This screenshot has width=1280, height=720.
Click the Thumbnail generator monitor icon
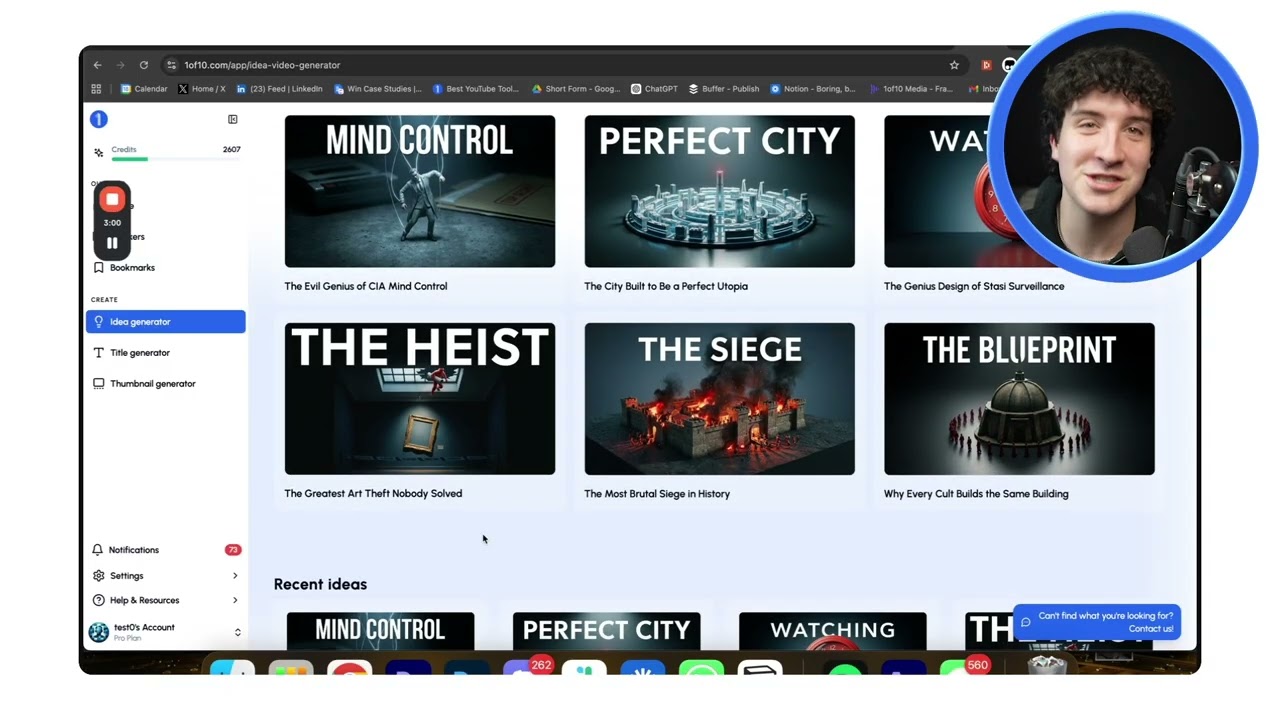click(98, 384)
